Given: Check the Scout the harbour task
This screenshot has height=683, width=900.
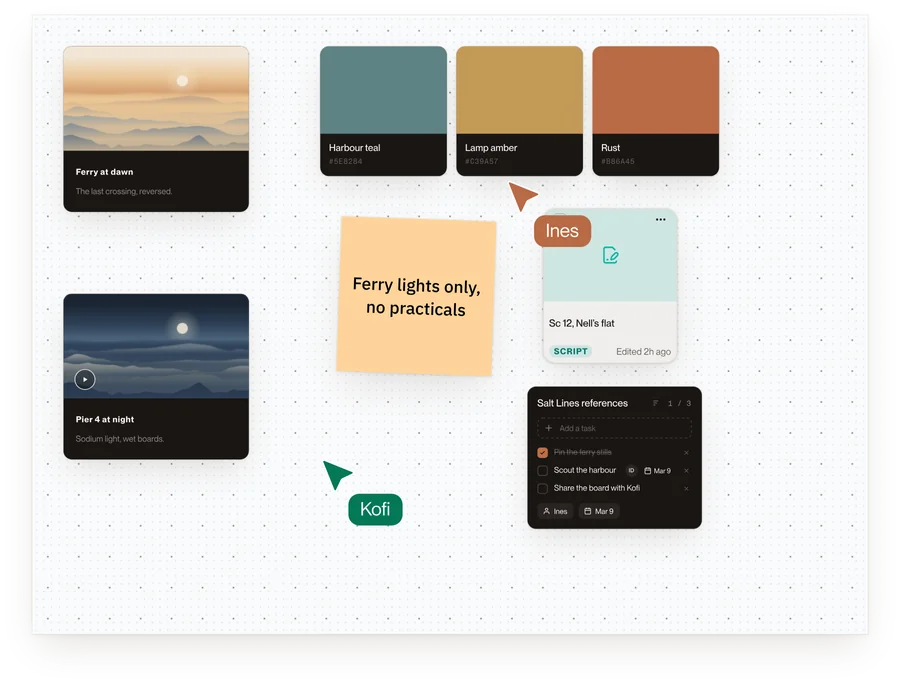Looking at the screenshot, I should tap(542, 471).
